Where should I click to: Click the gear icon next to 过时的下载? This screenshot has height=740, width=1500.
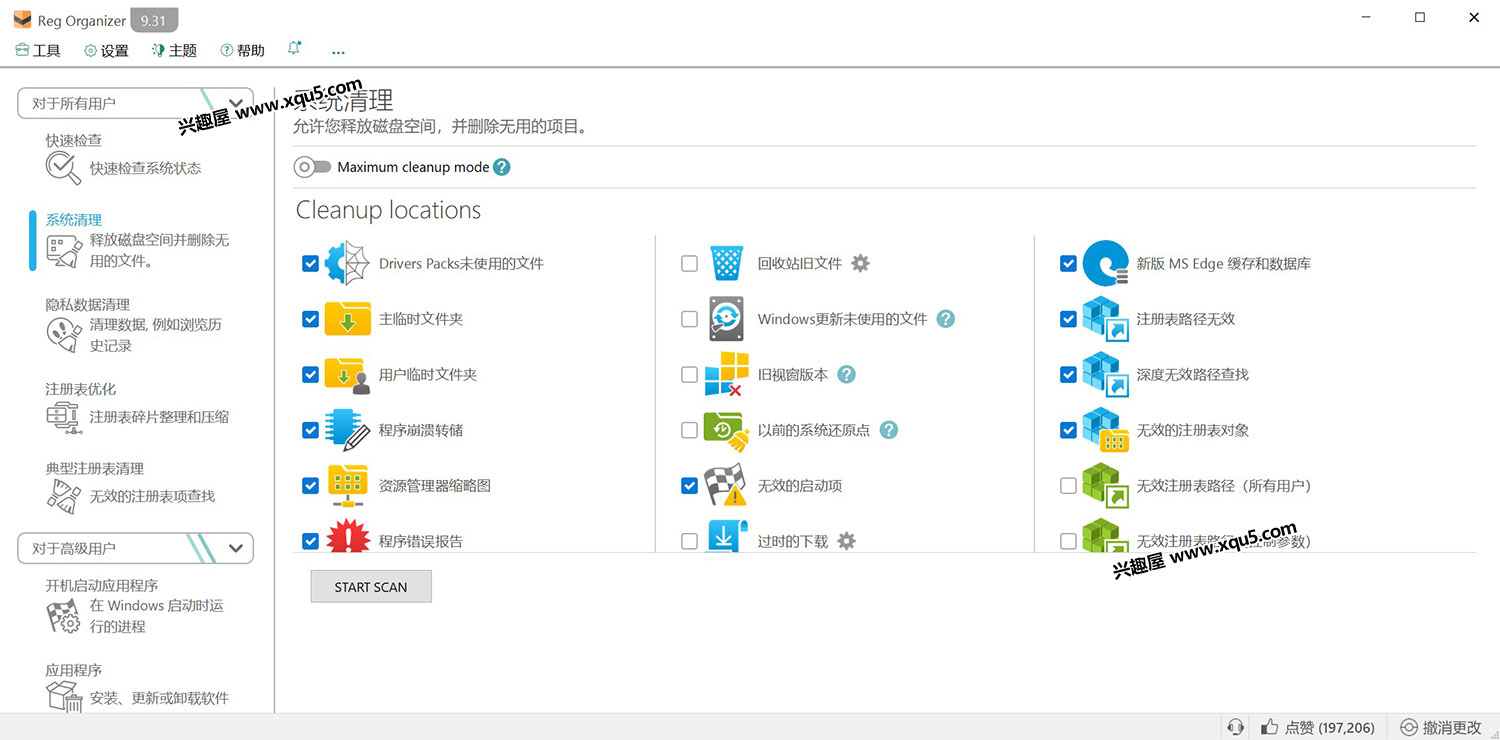(846, 541)
